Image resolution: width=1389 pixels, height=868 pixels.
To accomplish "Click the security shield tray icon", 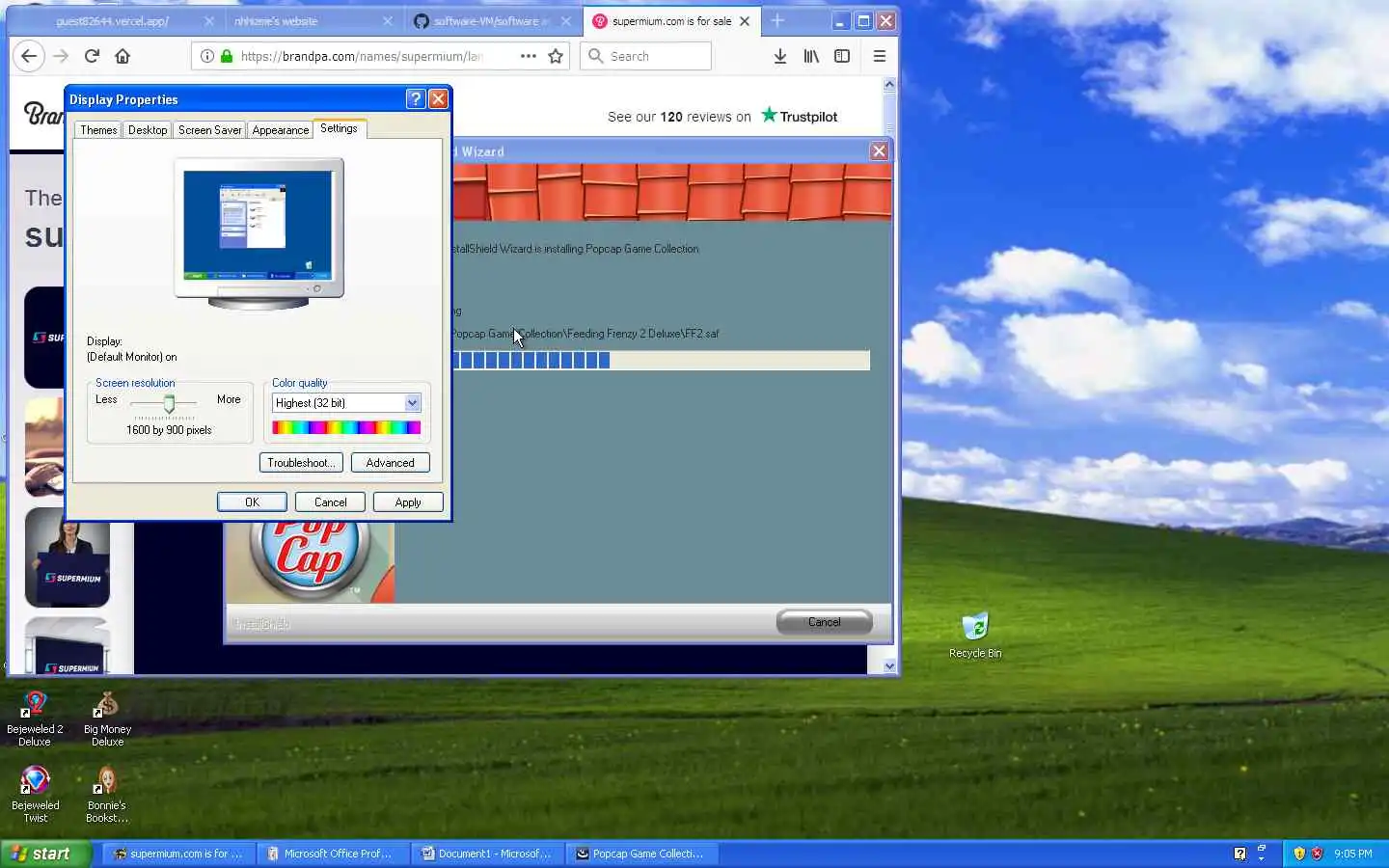I will pos(1299,854).
